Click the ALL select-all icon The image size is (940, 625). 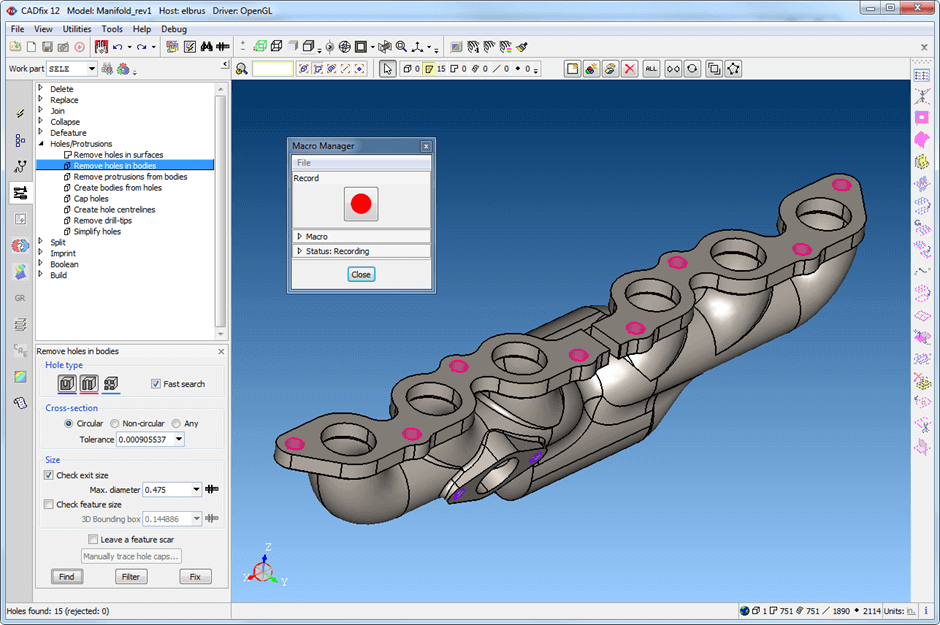point(651,69)
